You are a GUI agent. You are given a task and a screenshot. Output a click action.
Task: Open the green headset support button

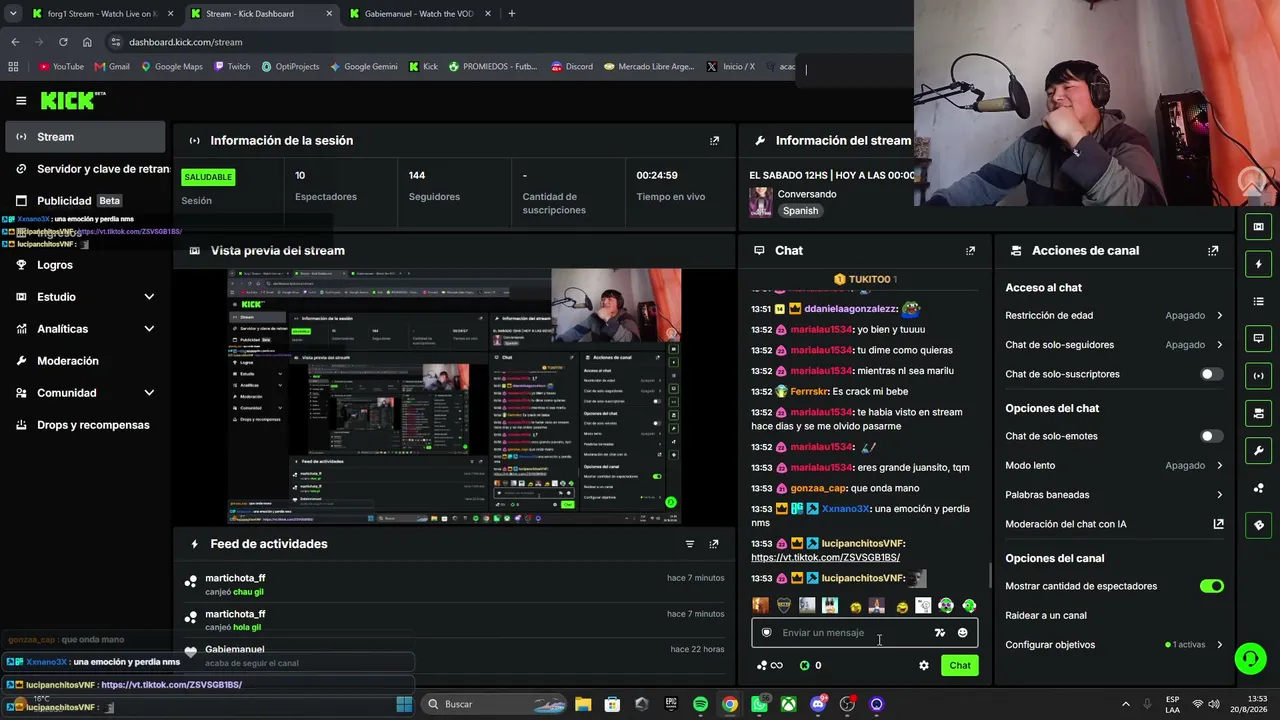[1250, 658]
